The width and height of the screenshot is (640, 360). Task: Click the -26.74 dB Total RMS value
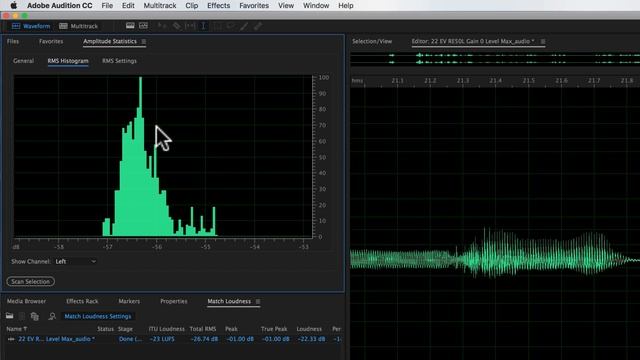[x=204, y=339]
